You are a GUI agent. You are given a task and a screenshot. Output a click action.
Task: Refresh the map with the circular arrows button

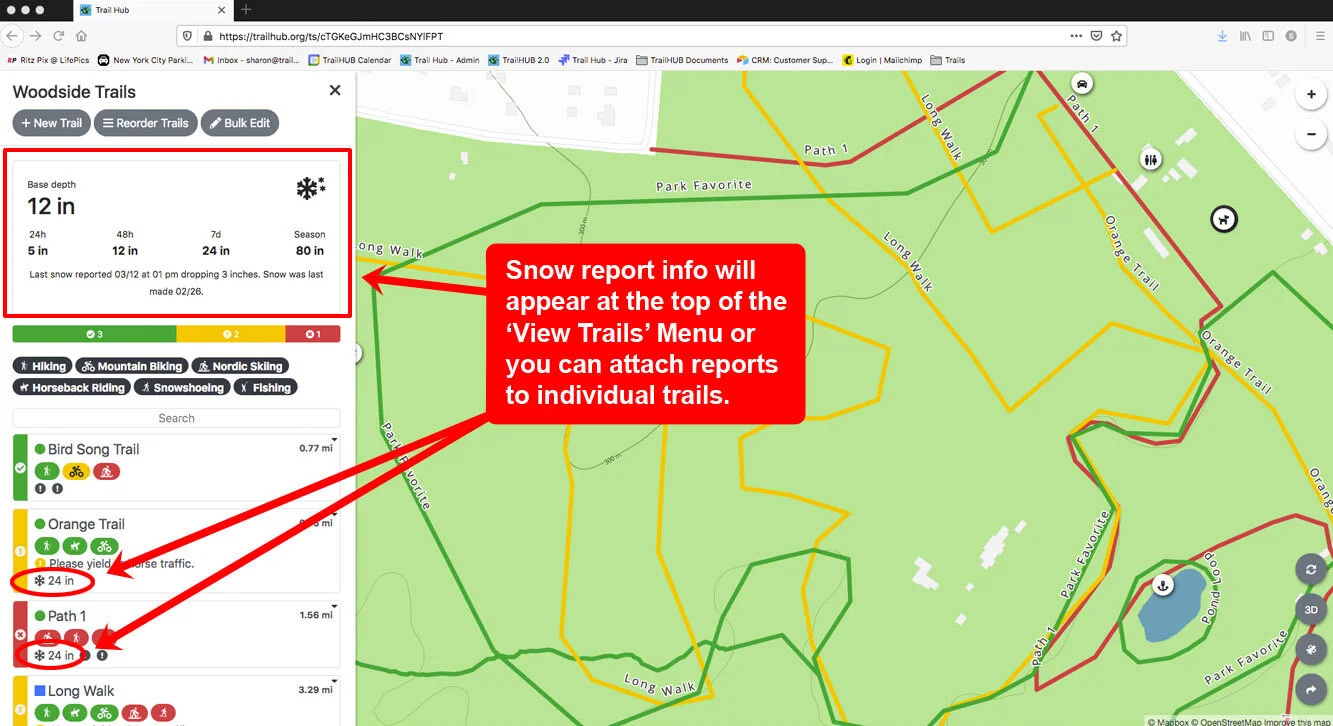(1310, 570)
